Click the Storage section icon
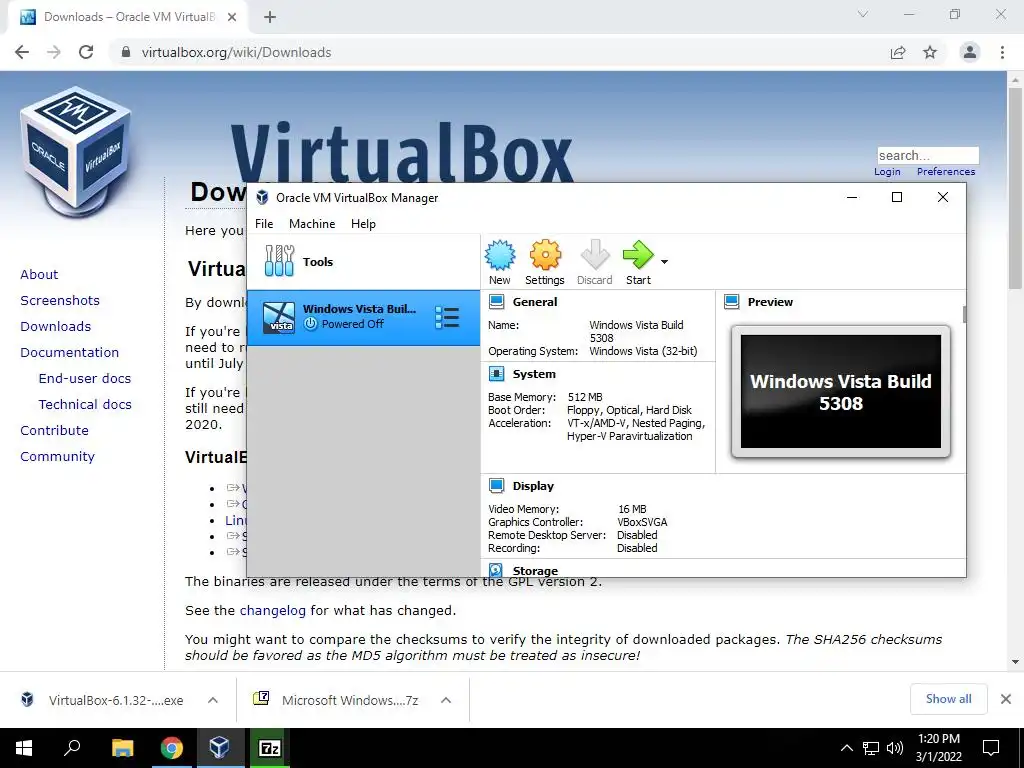Image resolution: width=1024 pixels, height=768 pixels. [496, 570]
